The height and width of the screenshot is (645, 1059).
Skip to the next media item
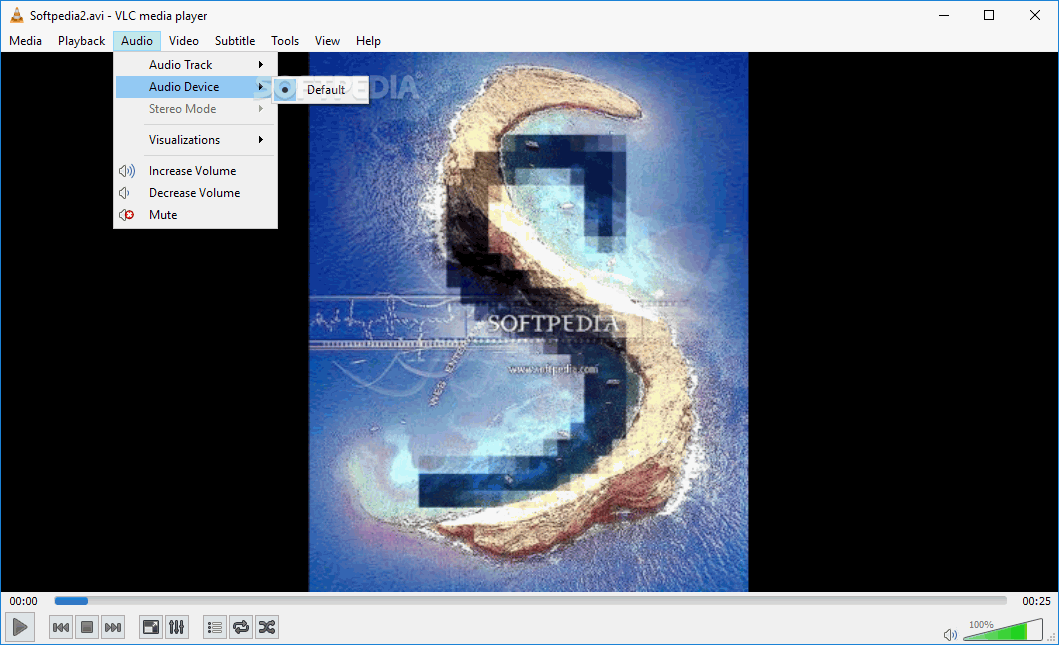(113, 627)
